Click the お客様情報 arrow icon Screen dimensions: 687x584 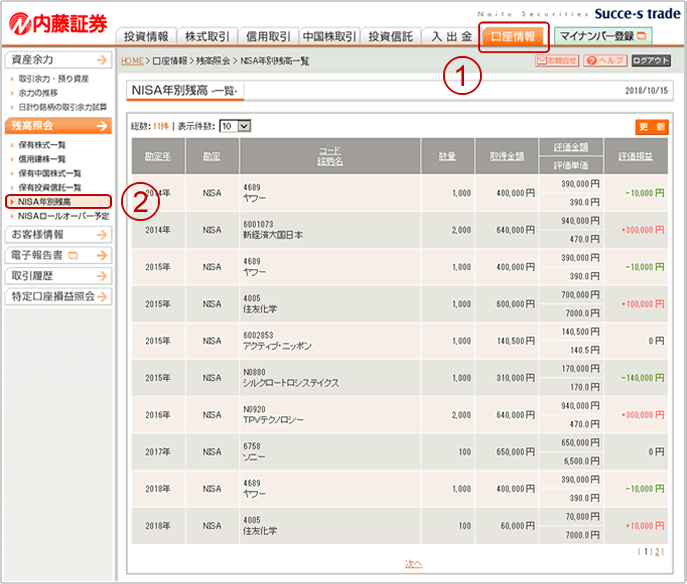(101, 235)
